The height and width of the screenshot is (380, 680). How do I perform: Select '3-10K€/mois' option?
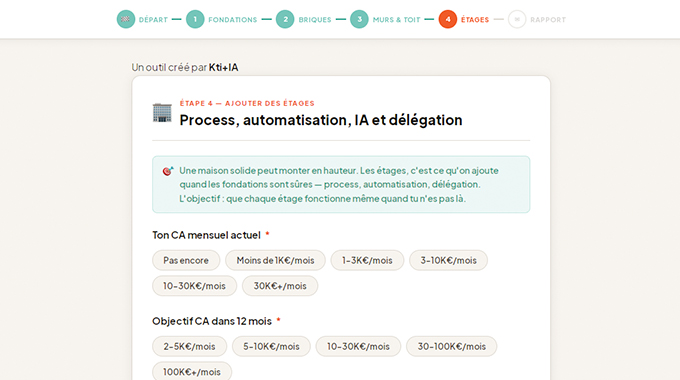(448, 260)
